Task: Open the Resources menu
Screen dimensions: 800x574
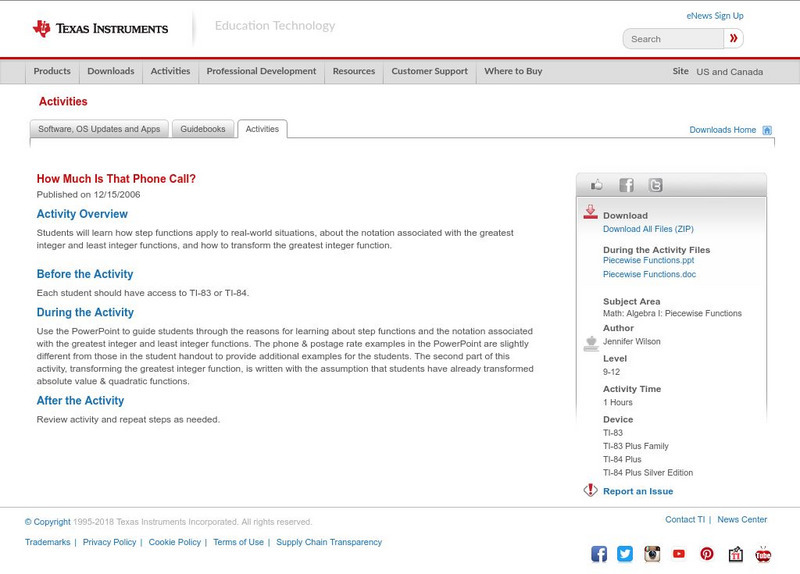Action: point(354,71)
